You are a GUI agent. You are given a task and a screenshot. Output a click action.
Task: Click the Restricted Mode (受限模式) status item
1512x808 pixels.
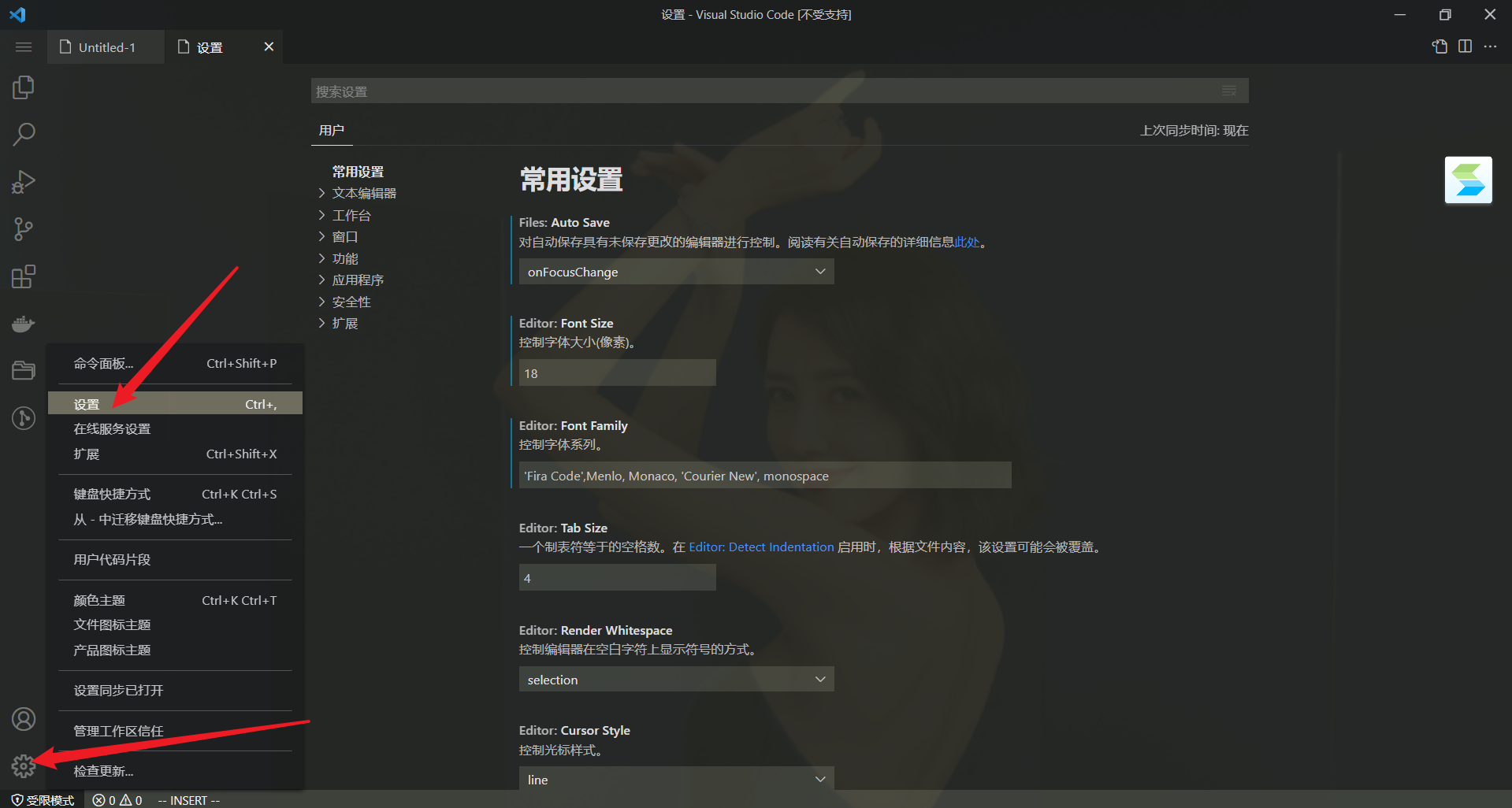pos(43,800)
